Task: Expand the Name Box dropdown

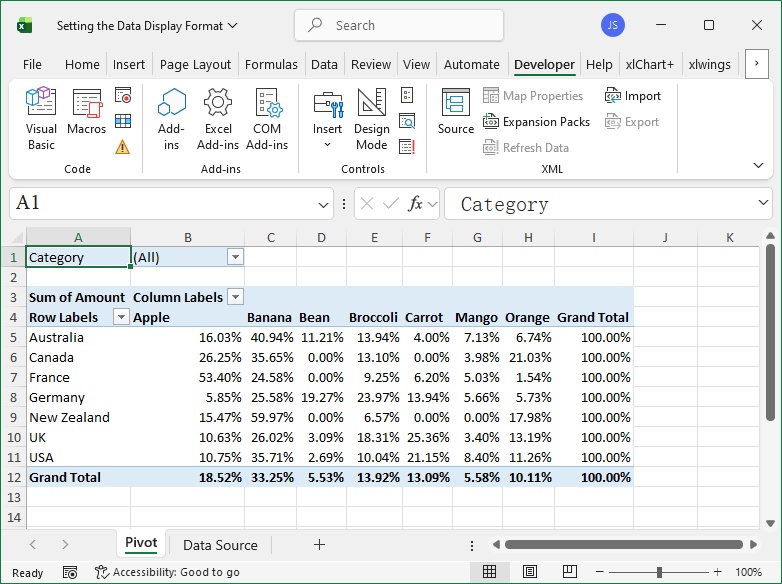Action: click(x=323, y=204)
